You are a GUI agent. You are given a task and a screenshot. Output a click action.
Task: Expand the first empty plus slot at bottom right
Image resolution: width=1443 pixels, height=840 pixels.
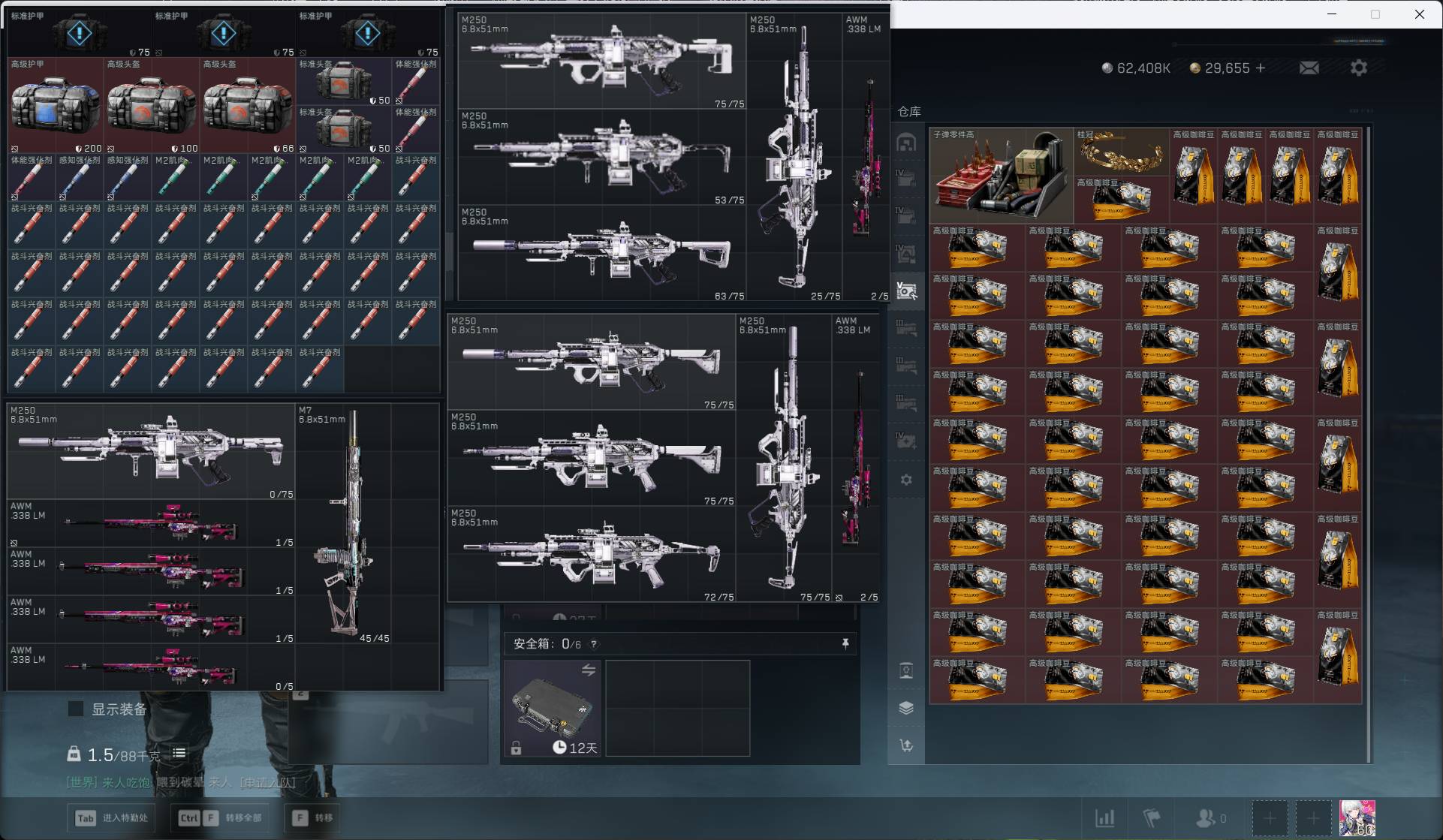(x=1270, y=818)
